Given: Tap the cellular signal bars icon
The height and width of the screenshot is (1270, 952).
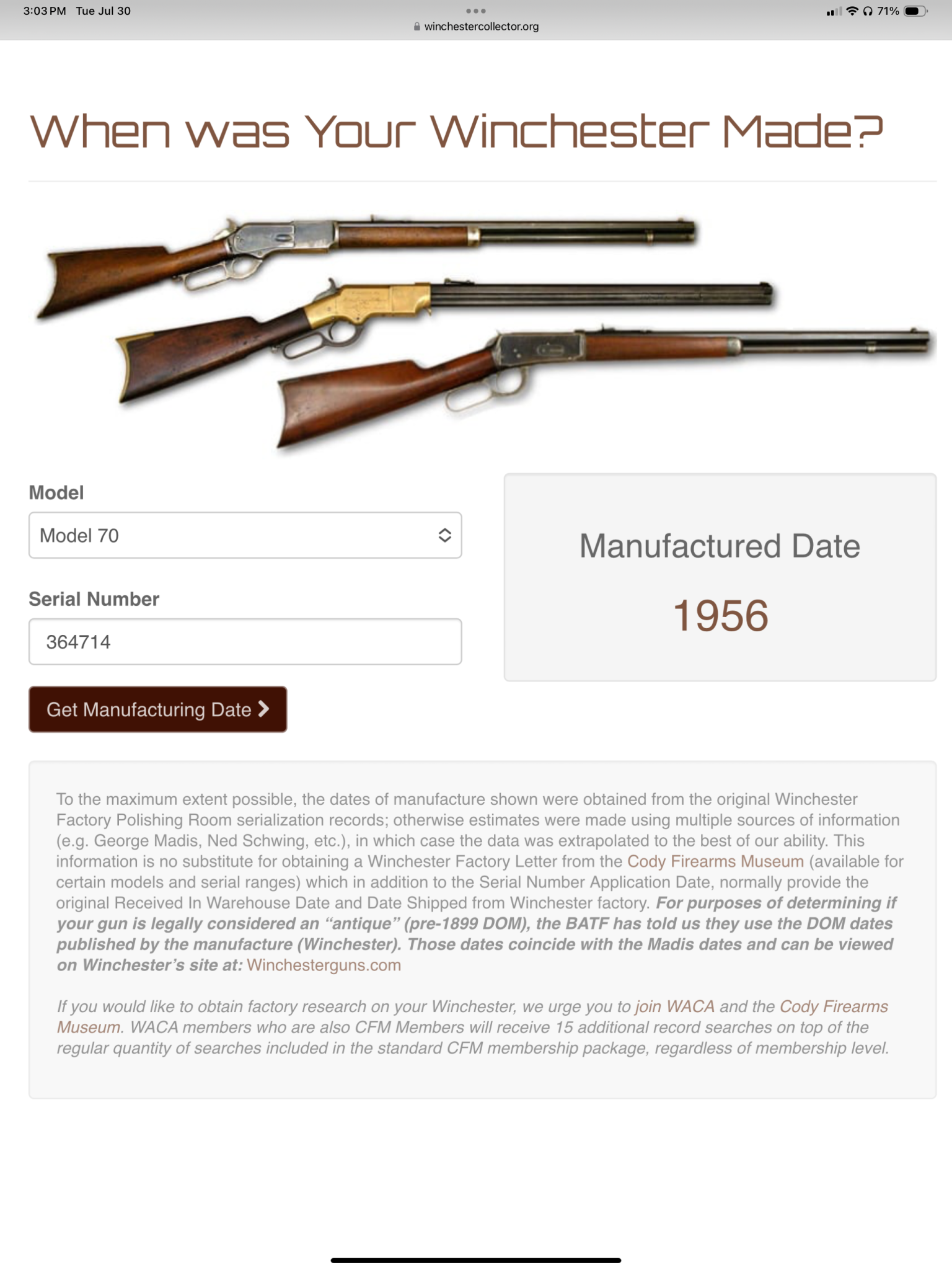Looking at the screenshot, I should point(834,11).
